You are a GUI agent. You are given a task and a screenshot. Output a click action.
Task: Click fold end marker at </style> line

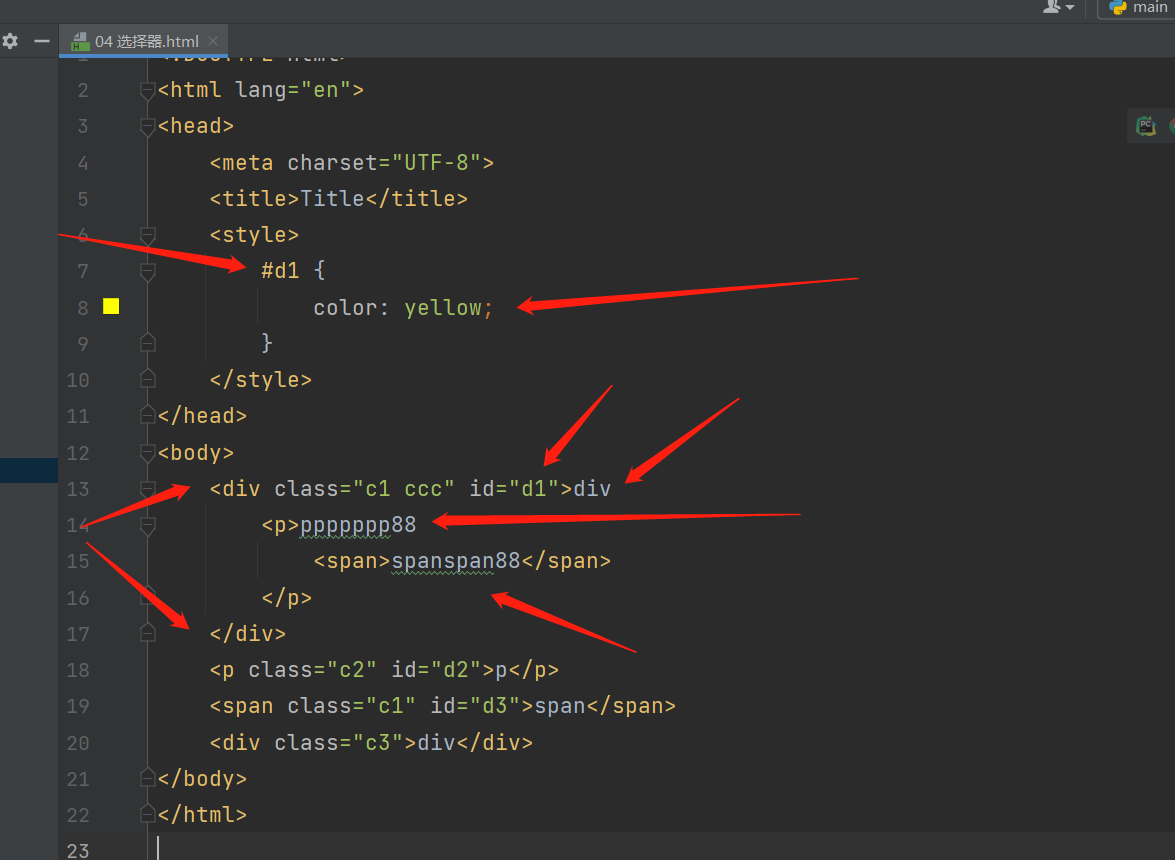(x=148, y=378)
